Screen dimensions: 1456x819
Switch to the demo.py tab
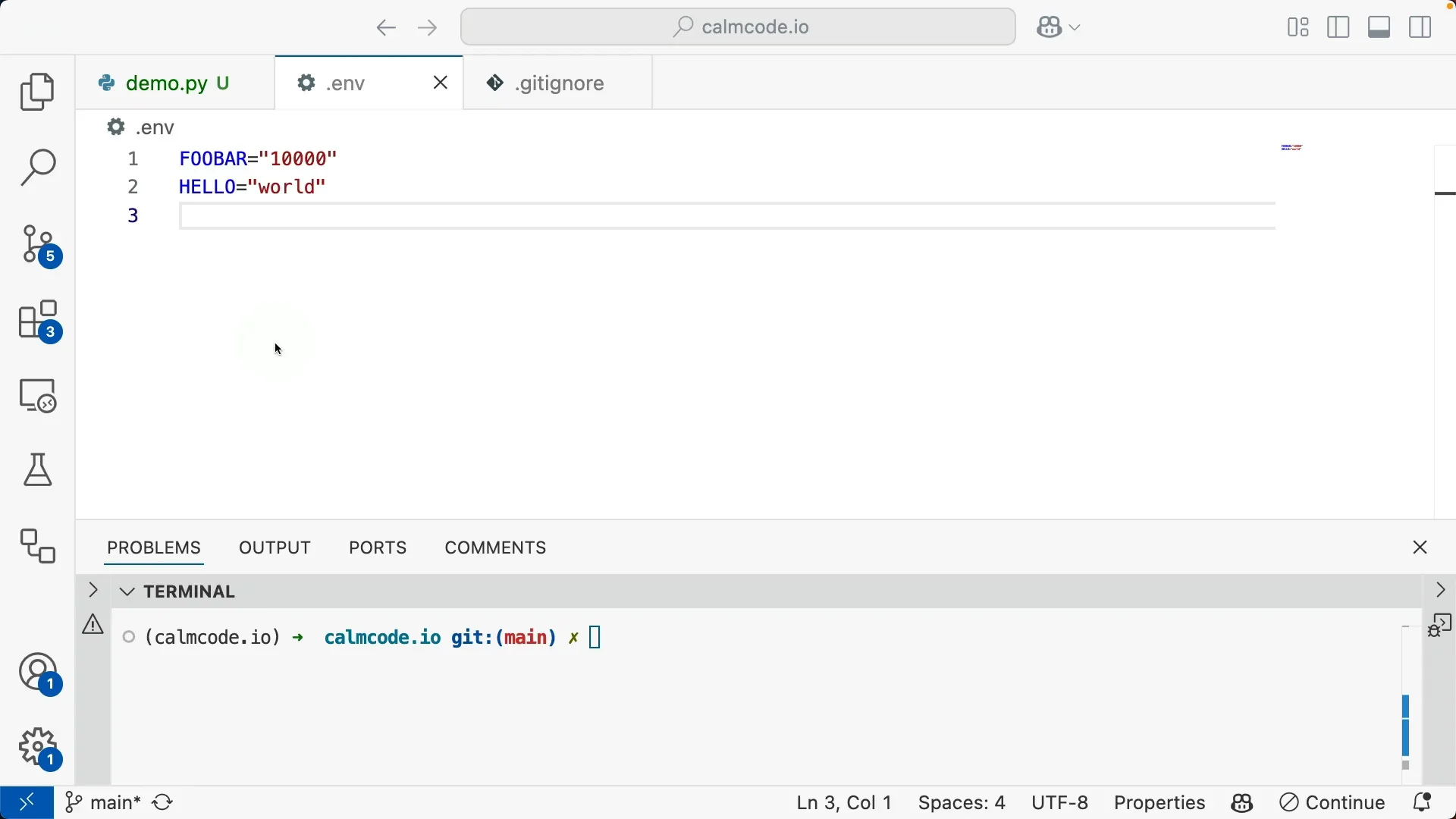[x=166, y=83]
